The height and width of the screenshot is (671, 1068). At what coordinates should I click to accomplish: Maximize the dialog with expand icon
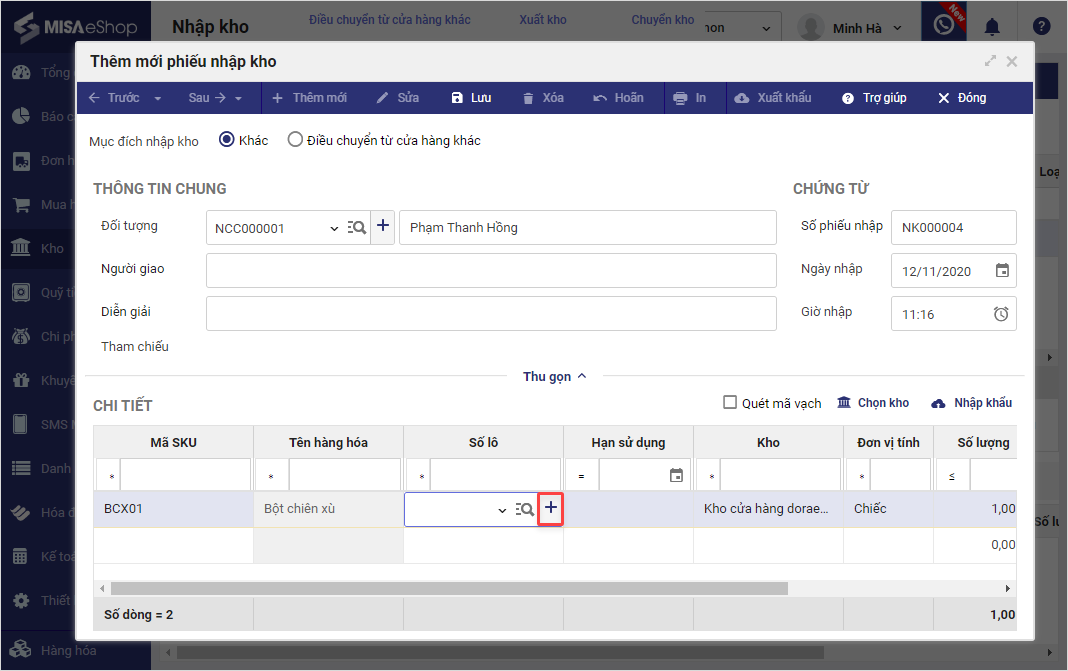tap(990, 61)
